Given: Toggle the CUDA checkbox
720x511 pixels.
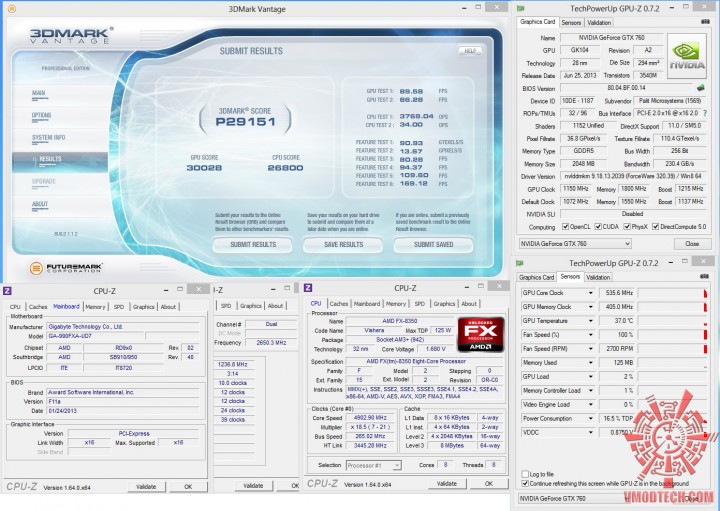Looking at the screenshot, I should coord(598,226).
